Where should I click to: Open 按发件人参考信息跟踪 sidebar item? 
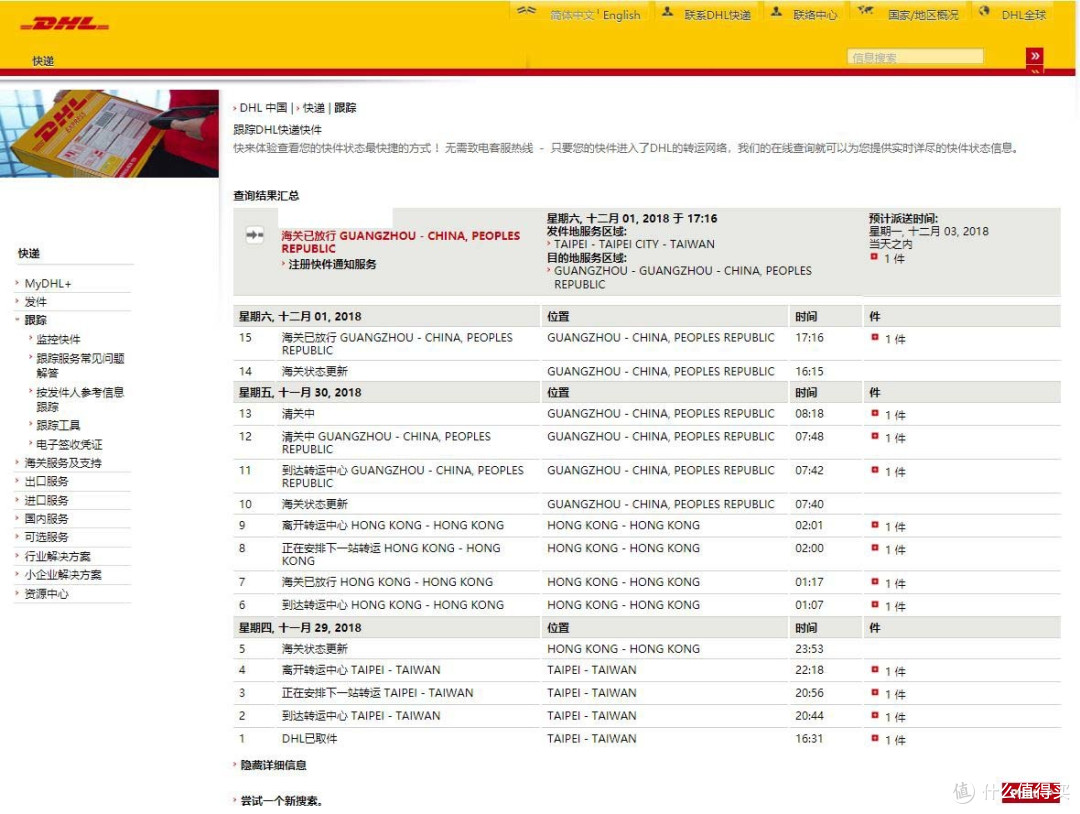click(x=80, y=399)
